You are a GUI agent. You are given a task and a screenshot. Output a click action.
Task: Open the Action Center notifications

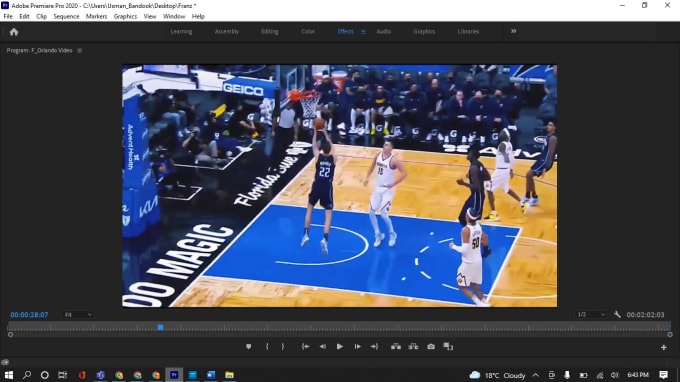[x=664, y=375]
